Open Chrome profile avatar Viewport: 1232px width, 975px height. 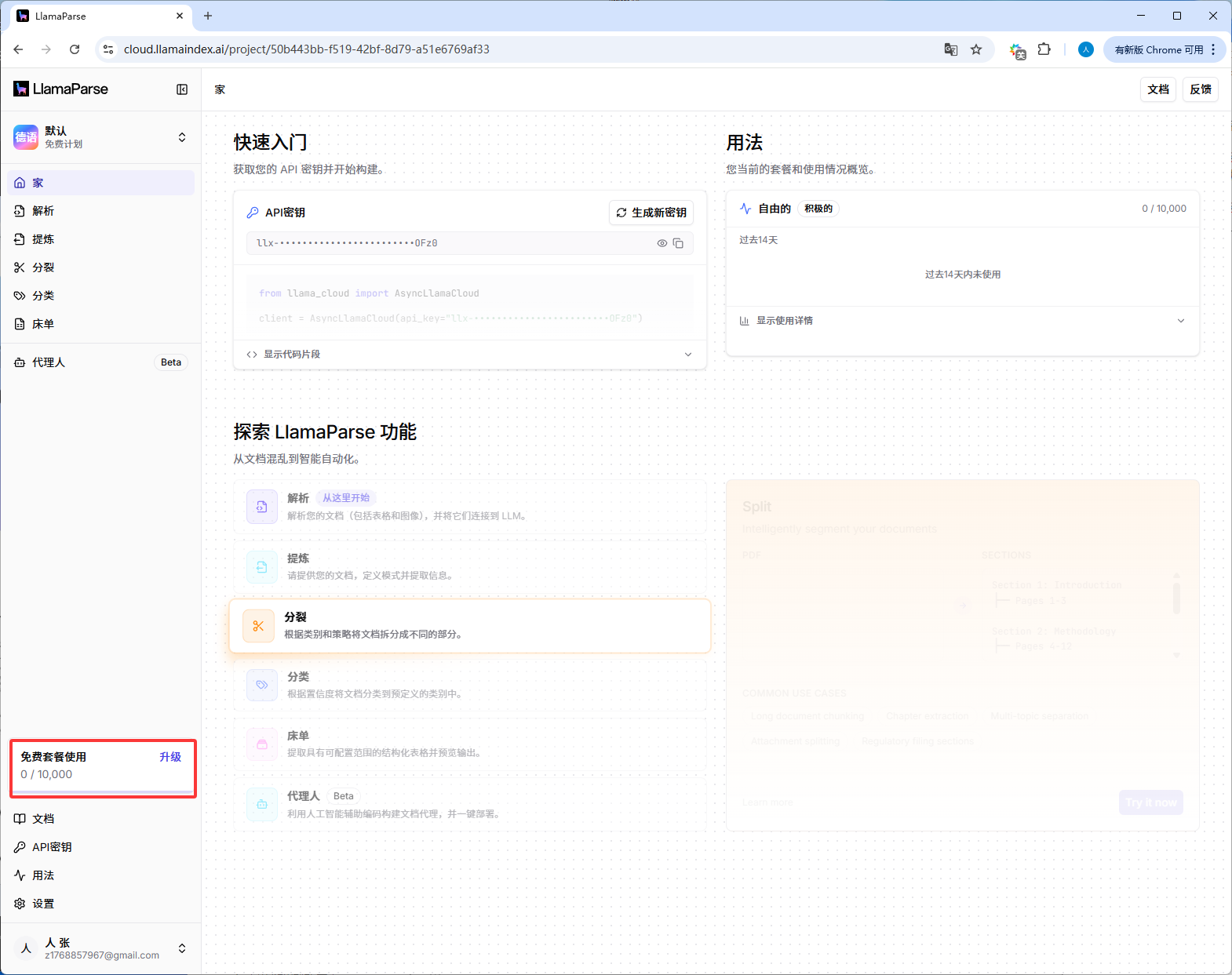[x=1086, y=49]
